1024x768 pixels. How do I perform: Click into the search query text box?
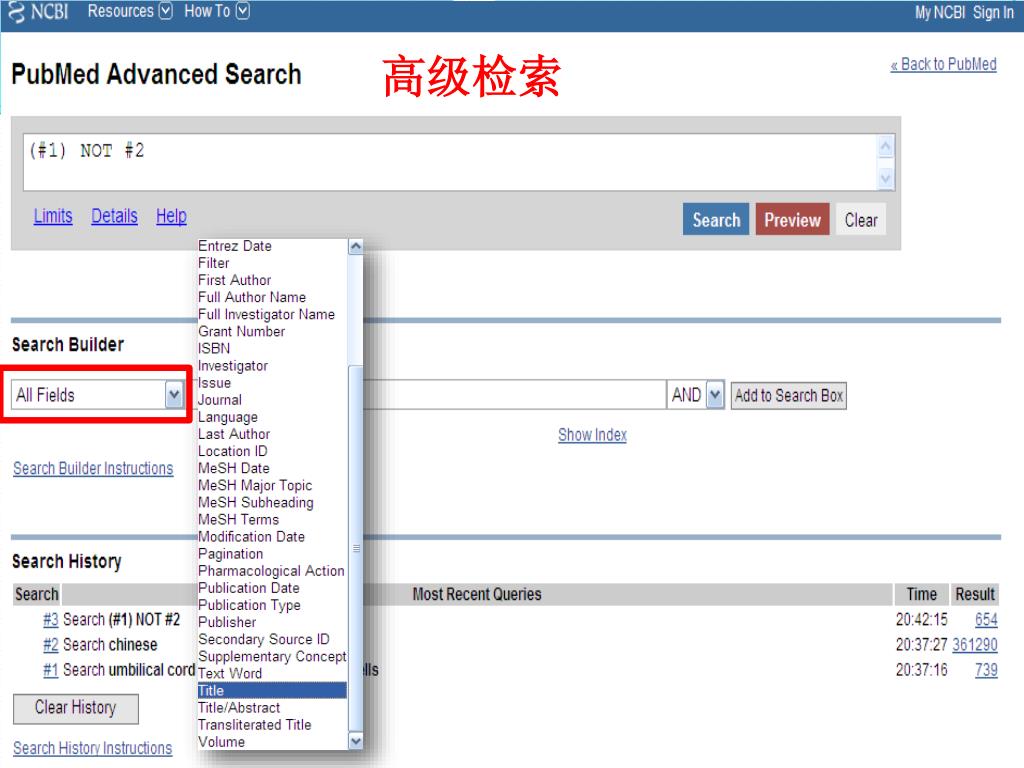click(x=451, y=163)
